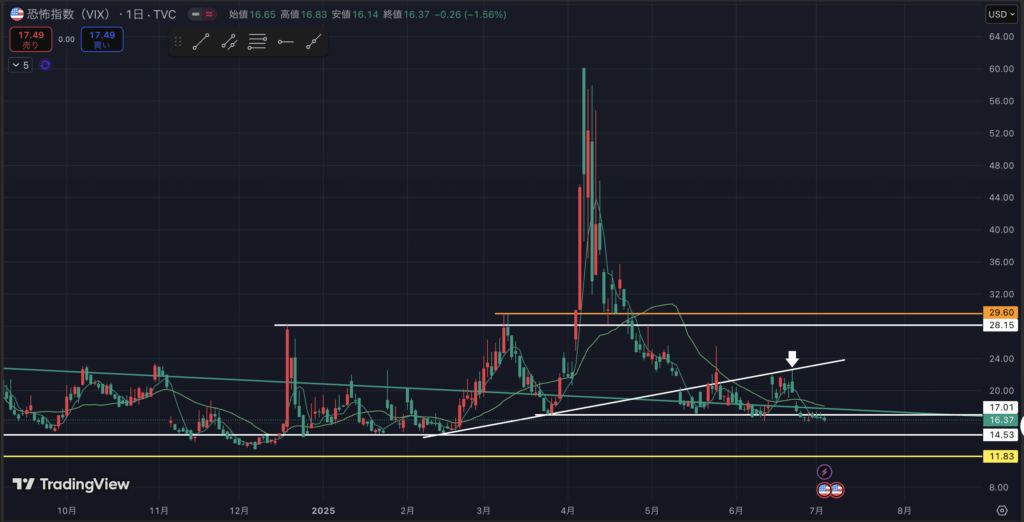This screenshot has height=522, width=1024.
Task: Click the US flag symbol logo
Action: pyautogui.click(x=17, y=14)
